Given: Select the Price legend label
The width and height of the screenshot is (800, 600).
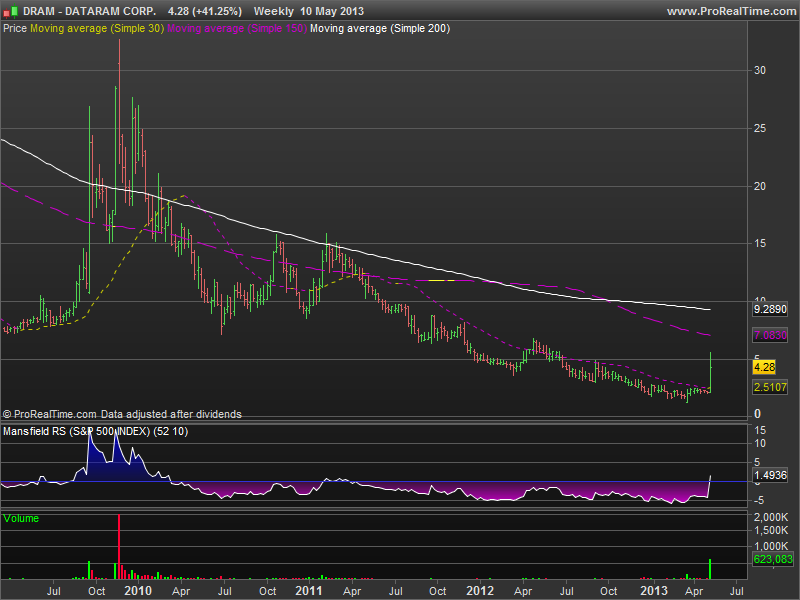Looking at the screenshot, I should click(x=15, y=28).
